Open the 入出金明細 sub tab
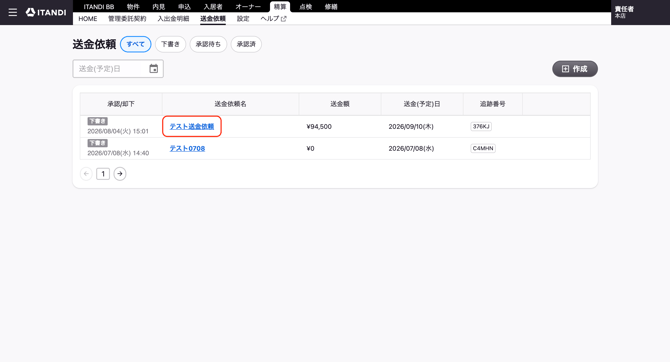The image size is (670, 362). point(173,19)
